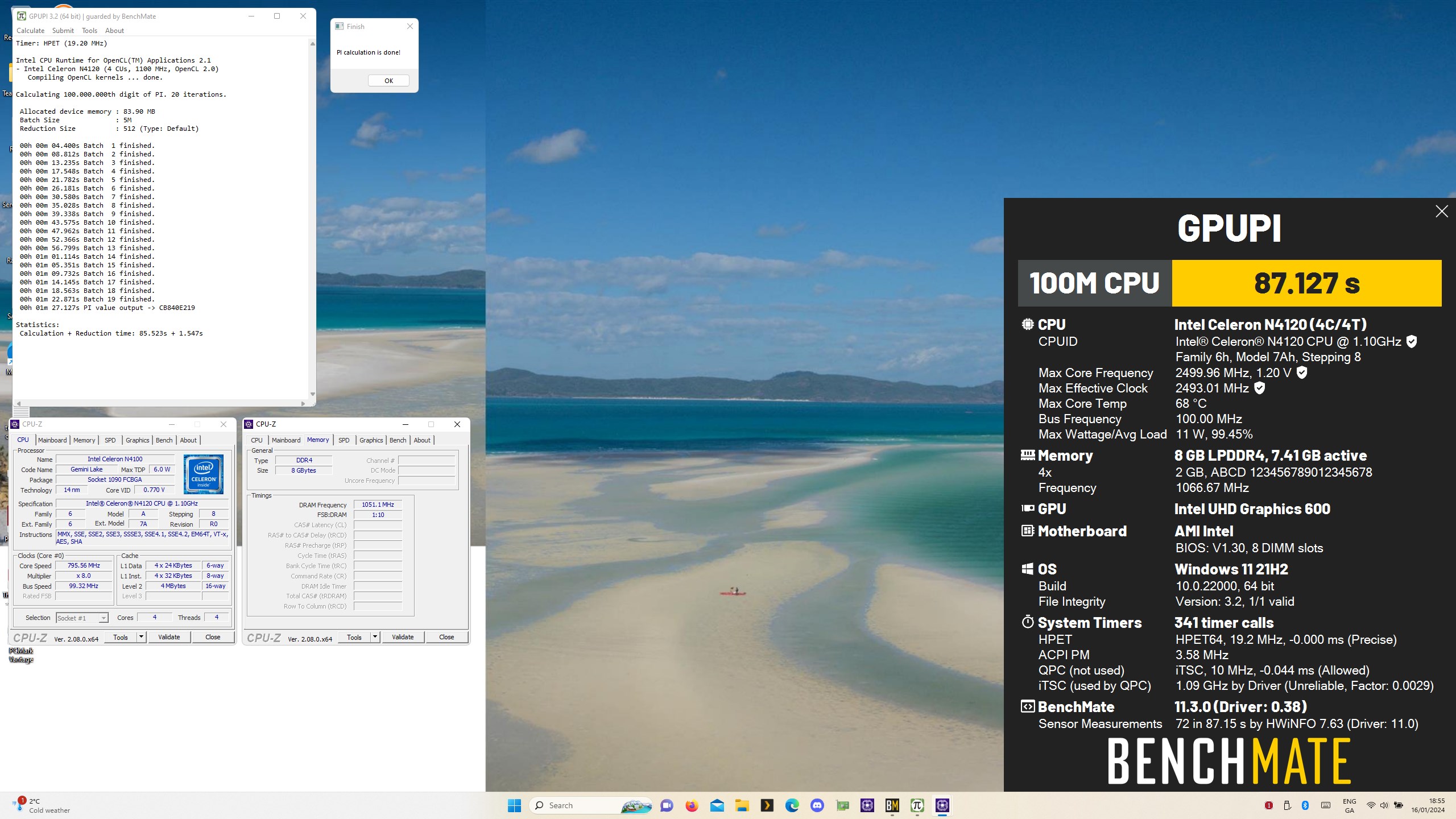Click the taskbar Search box
Screen dimensions: 1456x819
pyautogui.click(x=591, y=805)
